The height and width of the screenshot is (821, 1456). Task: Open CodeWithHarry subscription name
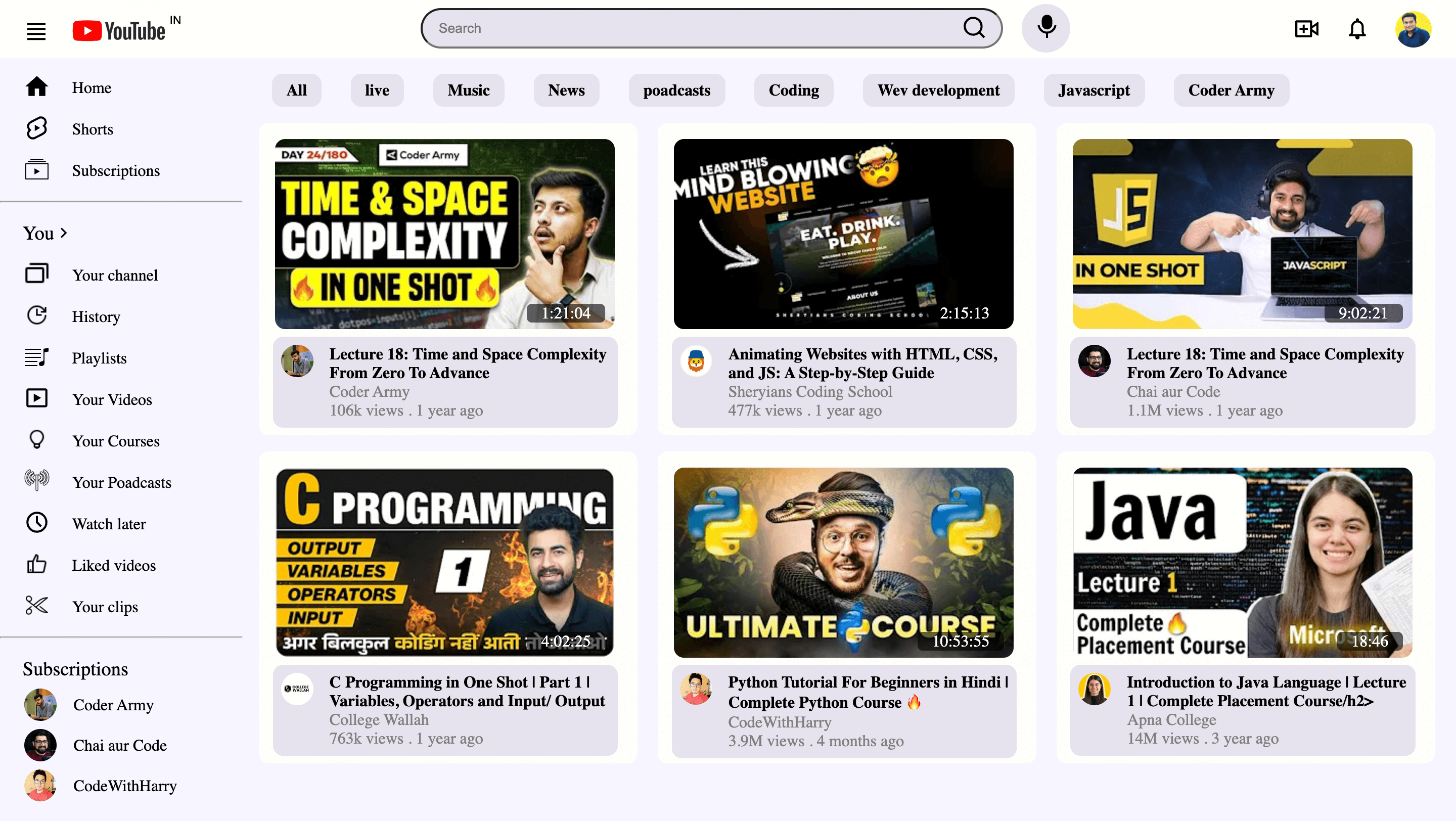click(125, 786)
